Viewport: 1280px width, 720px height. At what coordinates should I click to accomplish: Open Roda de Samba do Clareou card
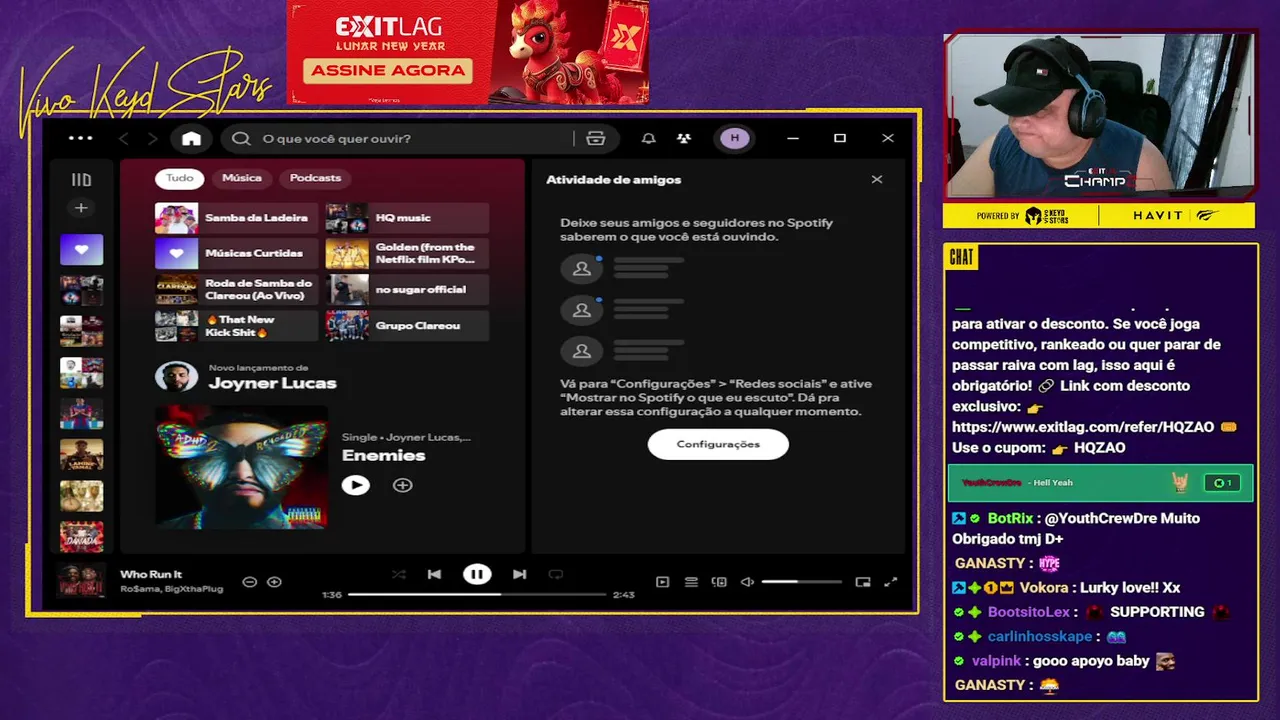(x=236, y=290)
